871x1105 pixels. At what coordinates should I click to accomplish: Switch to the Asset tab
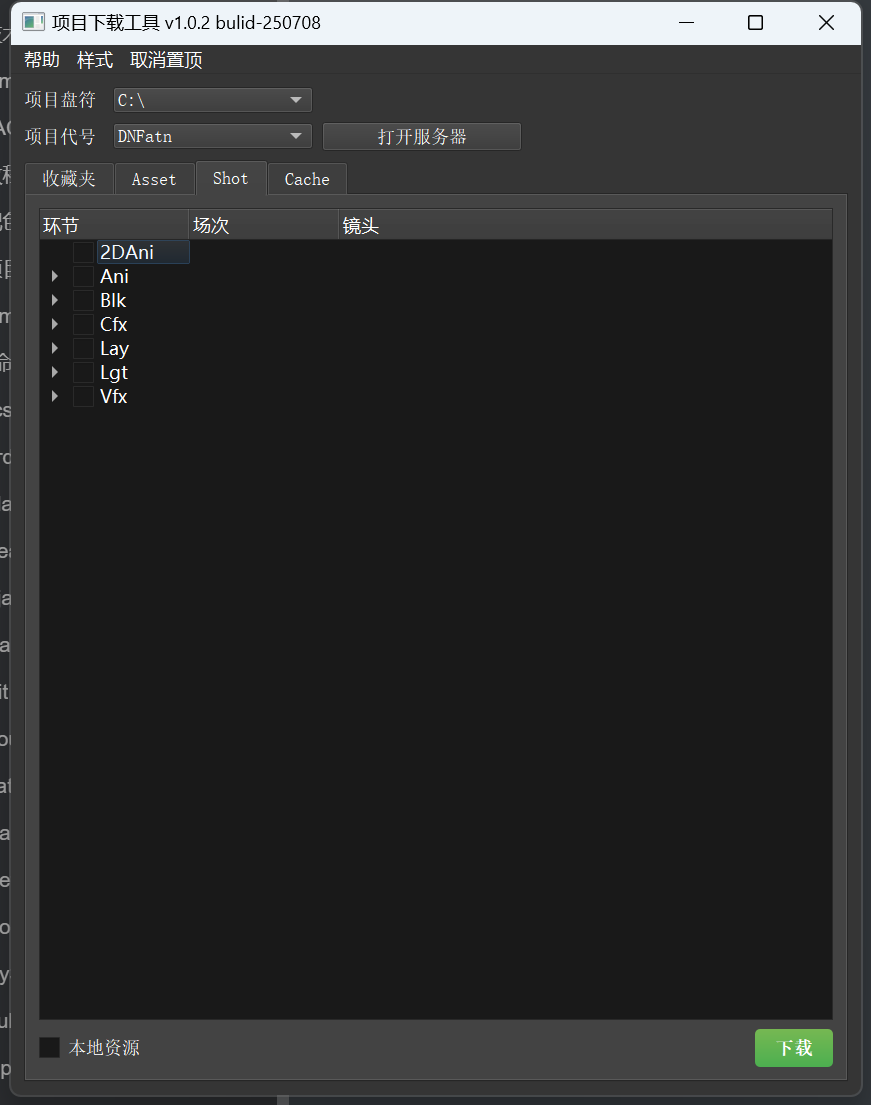tap(154, 179)
